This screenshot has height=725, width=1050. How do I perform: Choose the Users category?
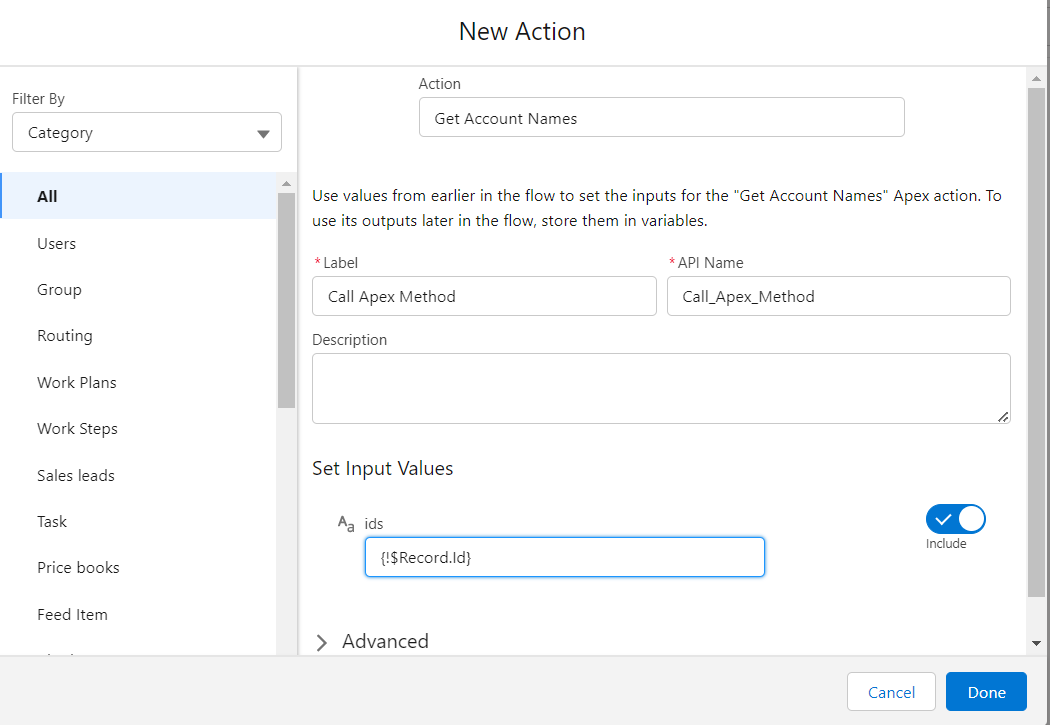(x=56, y=243)
